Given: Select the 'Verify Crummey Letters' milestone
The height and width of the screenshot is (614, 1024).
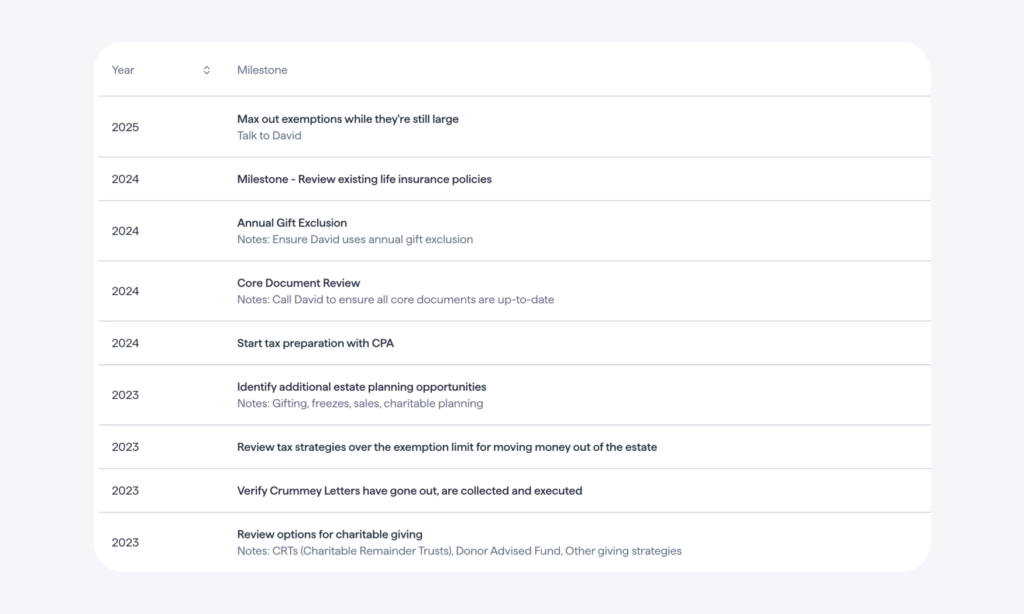Looking at the screenshot, I should coord(409,491).
